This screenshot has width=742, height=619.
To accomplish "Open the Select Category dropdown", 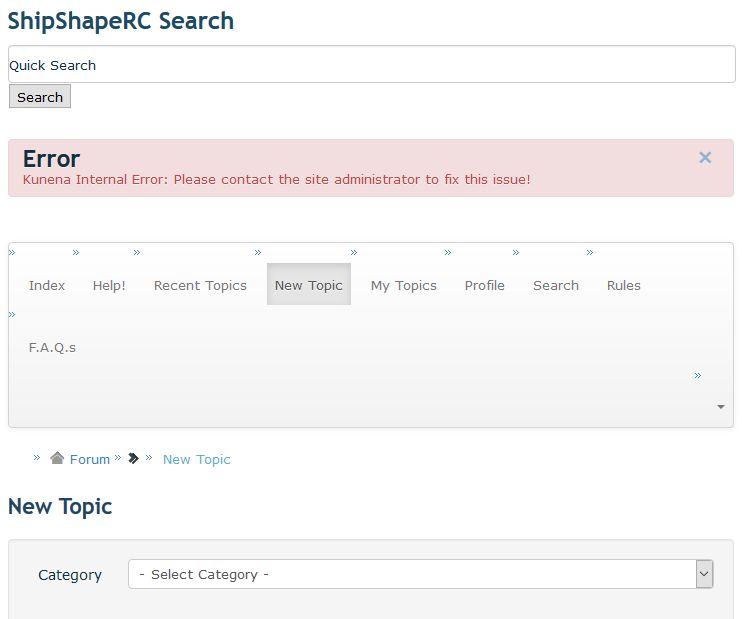I will click(x=420, y=574).
